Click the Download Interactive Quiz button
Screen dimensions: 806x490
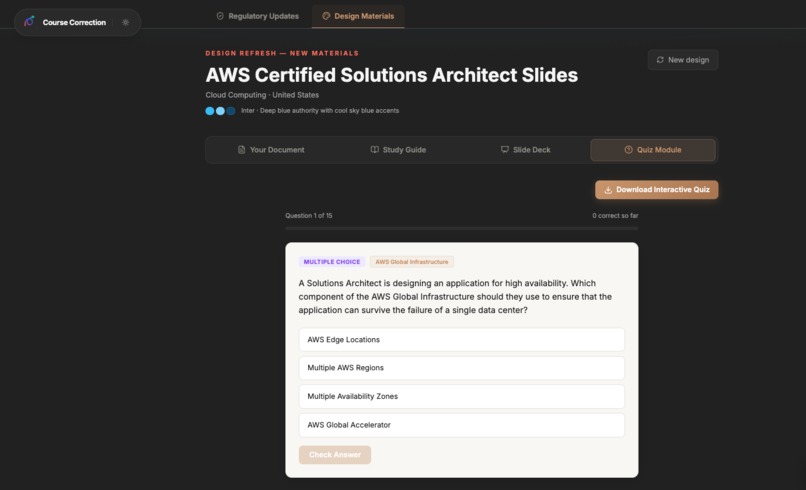click(656, 189)
